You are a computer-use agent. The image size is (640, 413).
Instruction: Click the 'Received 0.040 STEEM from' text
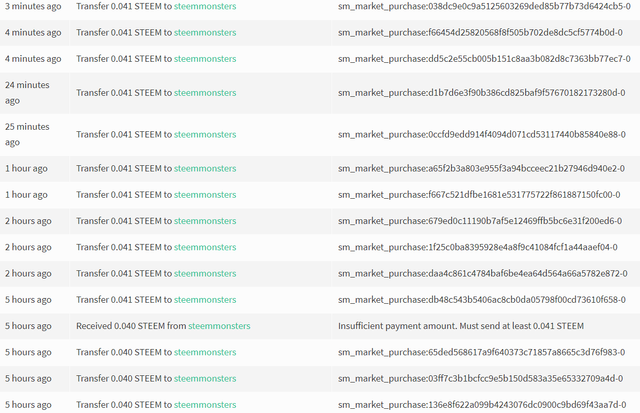[131, 326]
